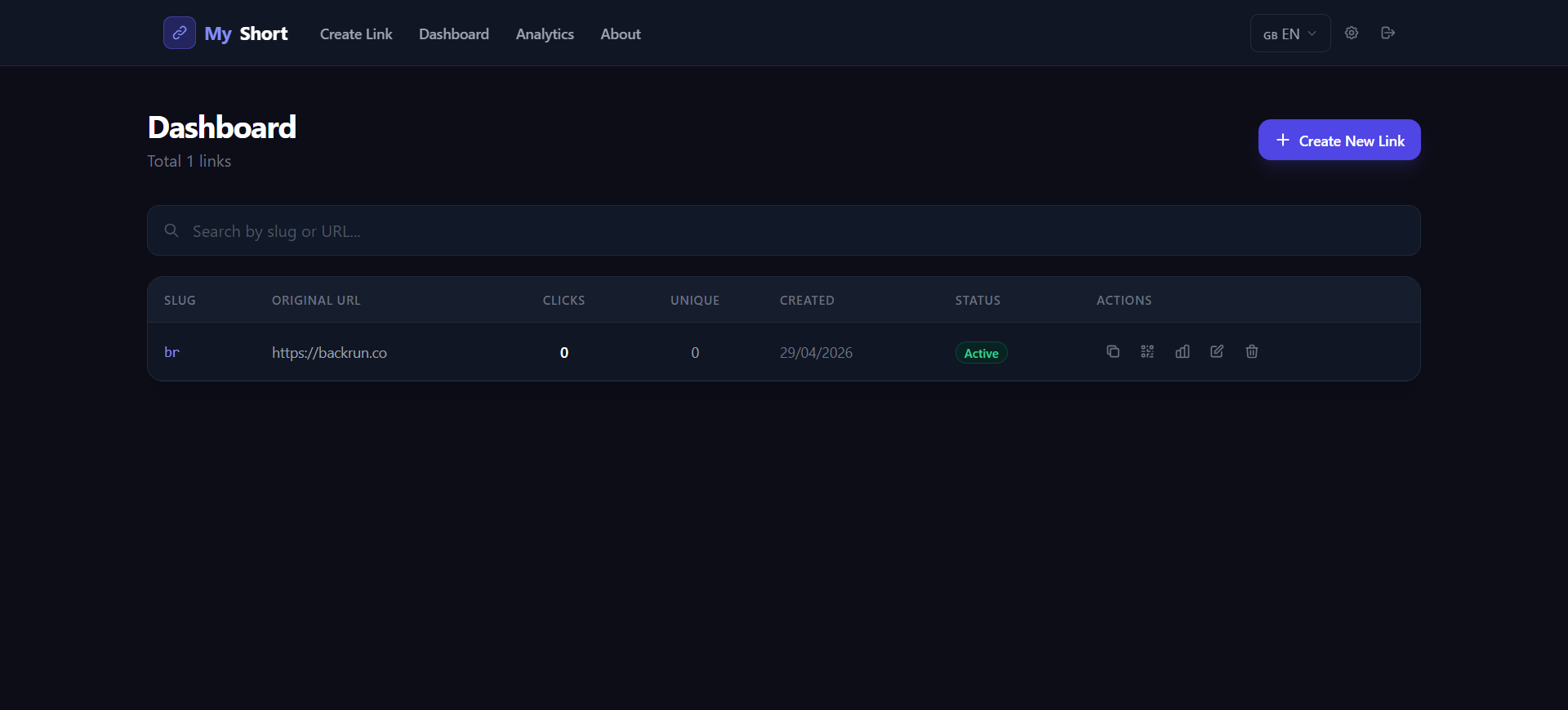Focus the Search by slug or URL field
Viewport: 1568px width, 710px height.
pos(784,230)
